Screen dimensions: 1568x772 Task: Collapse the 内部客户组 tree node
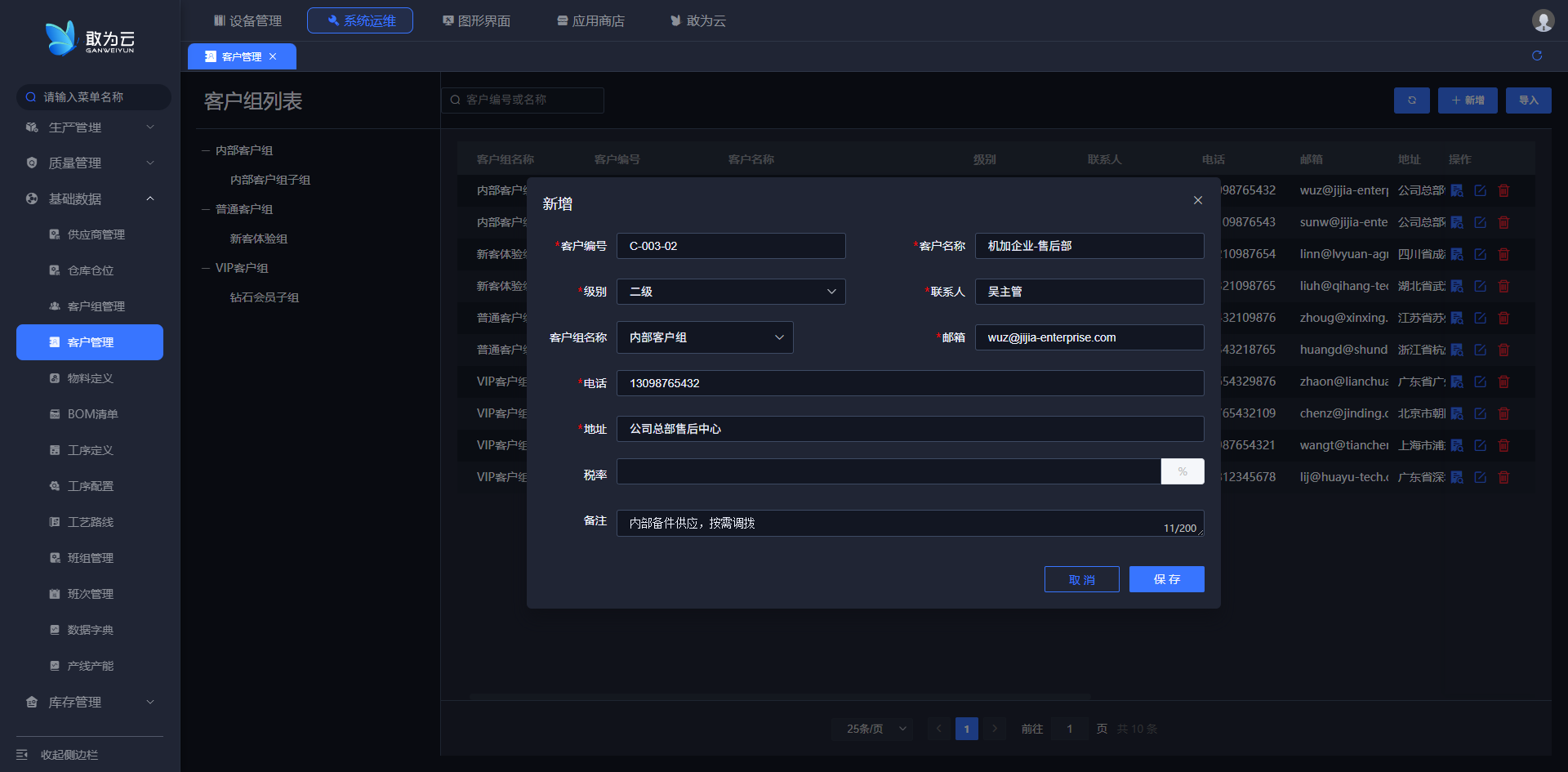click(x=206, y=150)
